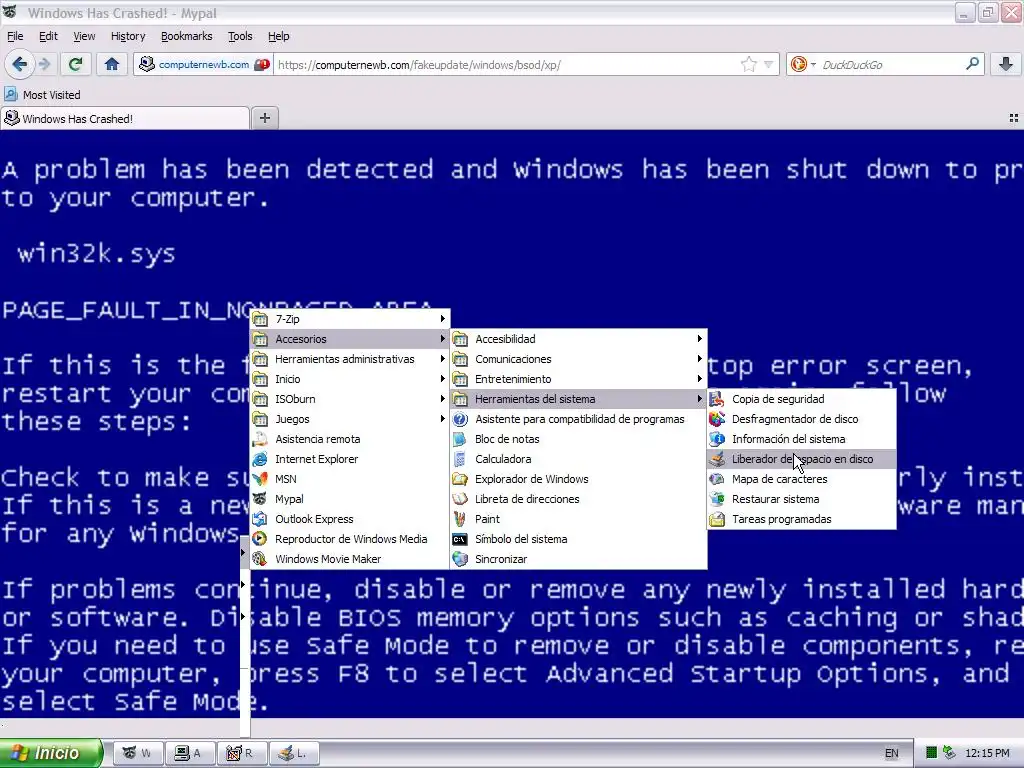The image size is (1024, 768).
Task: Open Asistencia remota
Action: pyautogui.click(x=350, y=439)
